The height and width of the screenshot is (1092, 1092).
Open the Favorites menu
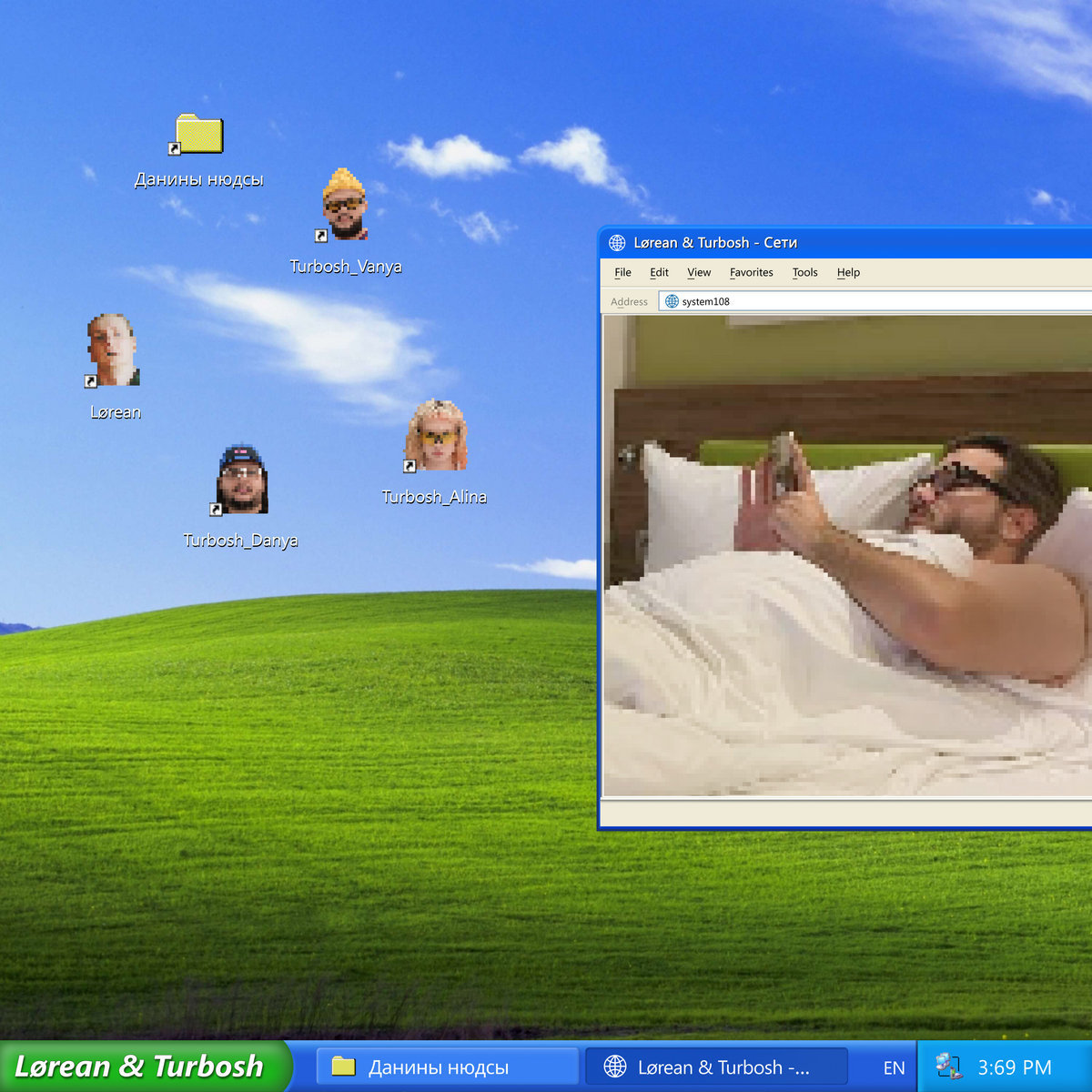coord(751,272)
